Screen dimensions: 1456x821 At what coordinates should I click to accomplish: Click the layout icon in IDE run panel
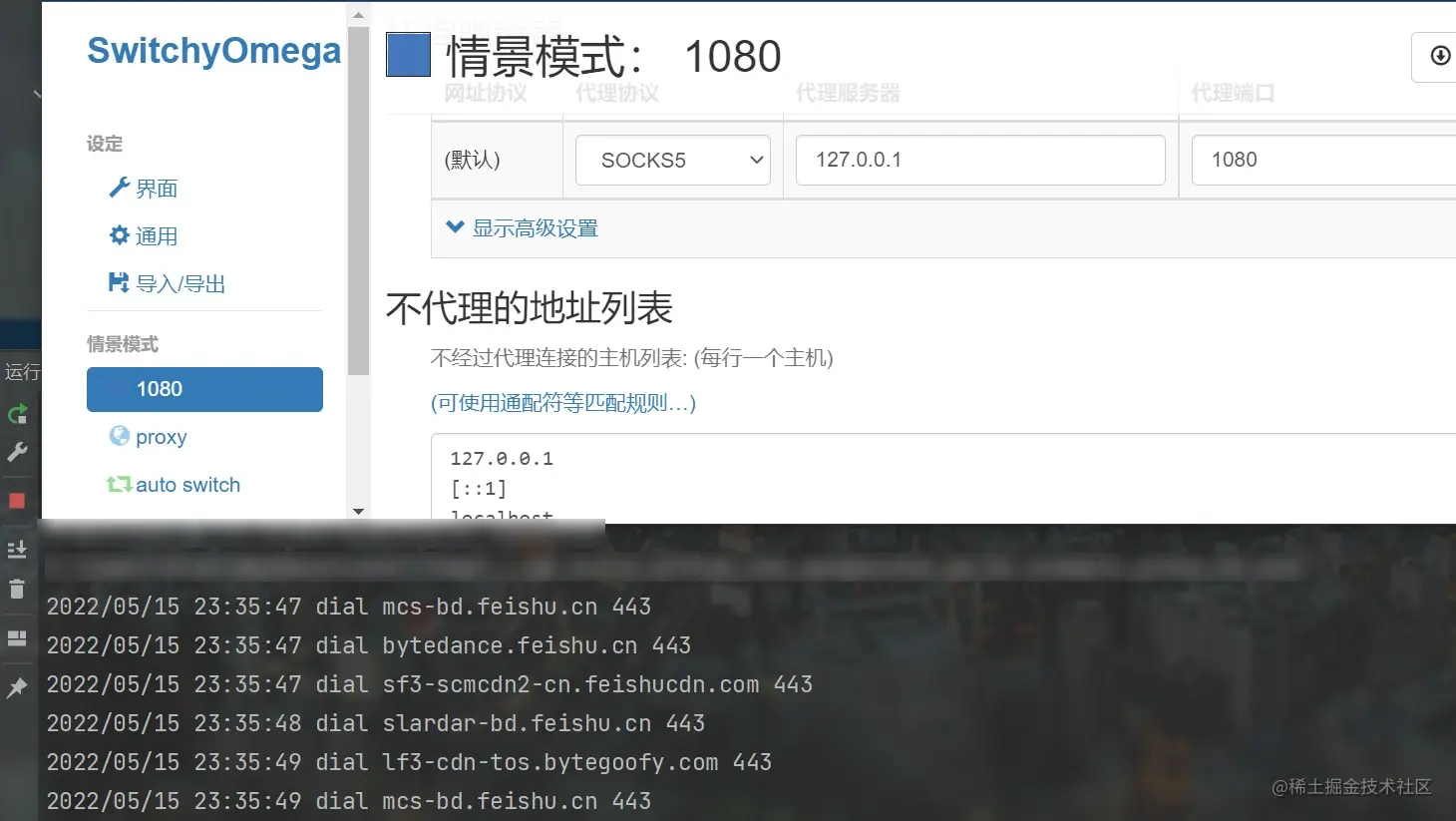tap(17, 638)
